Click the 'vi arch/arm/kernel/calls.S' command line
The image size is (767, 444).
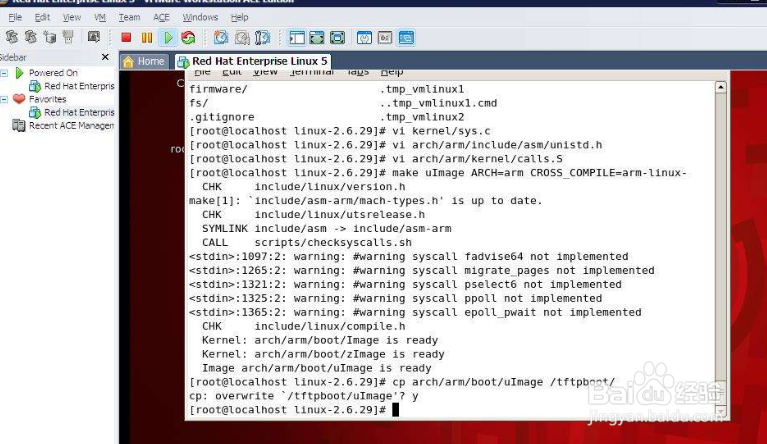(x=376, y=159)
